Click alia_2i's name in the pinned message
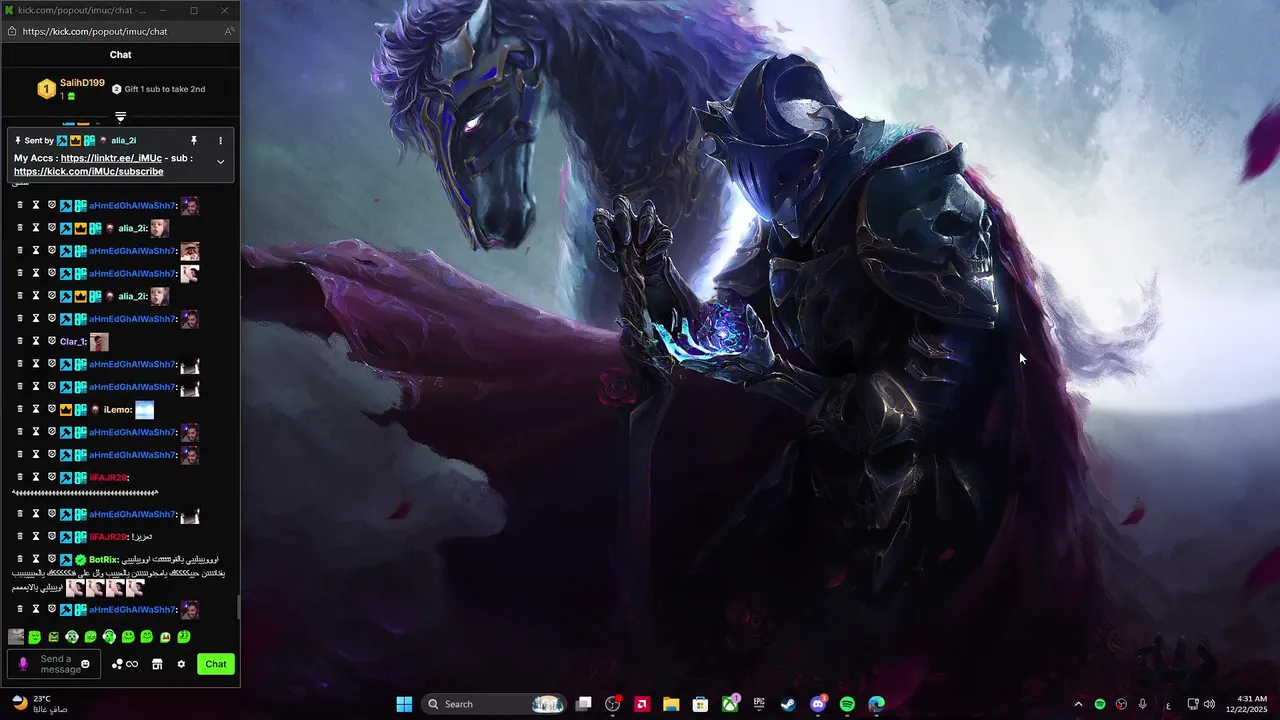 click(x=124, y=141)
